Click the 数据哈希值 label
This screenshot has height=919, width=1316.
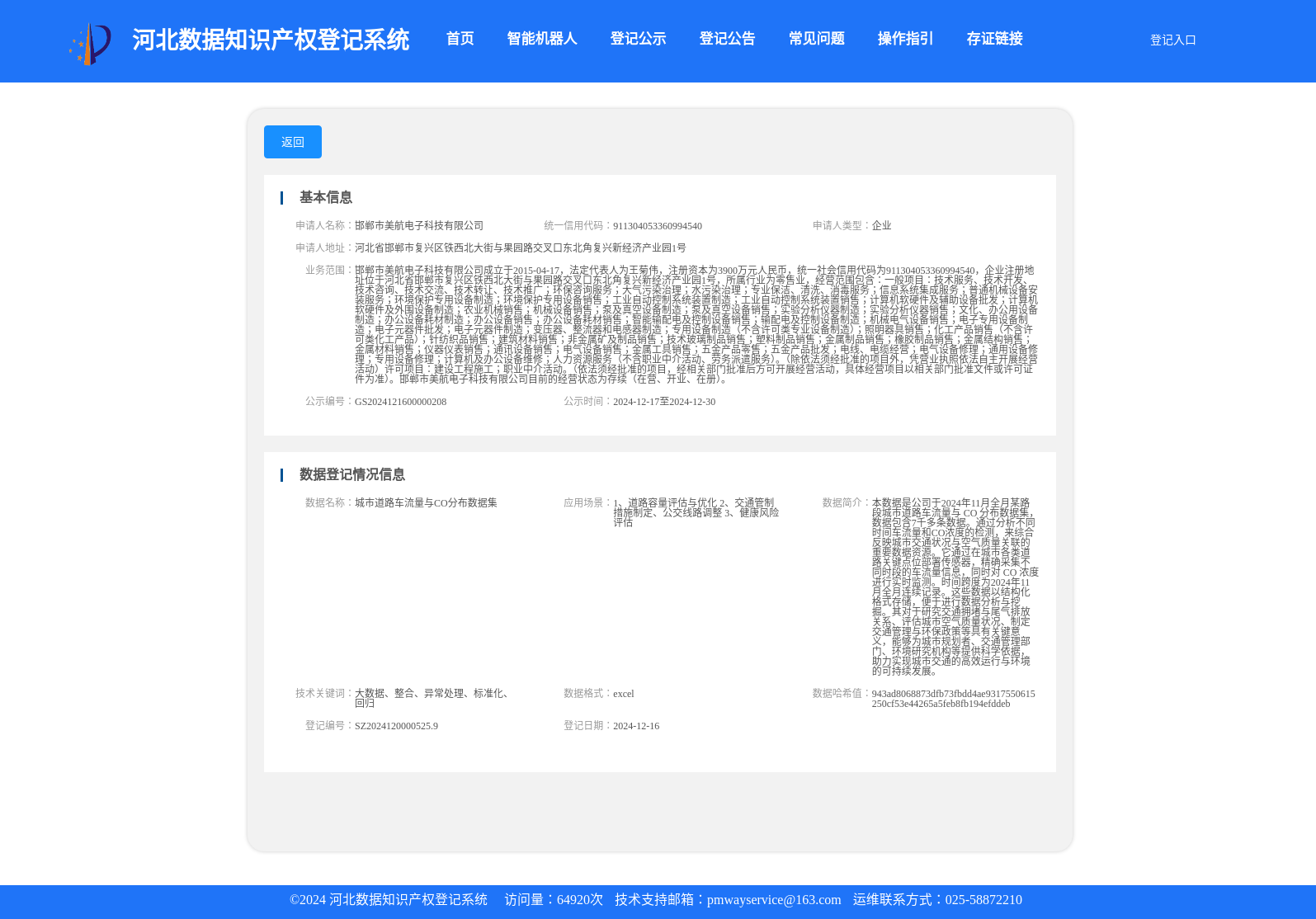[841, 693]
